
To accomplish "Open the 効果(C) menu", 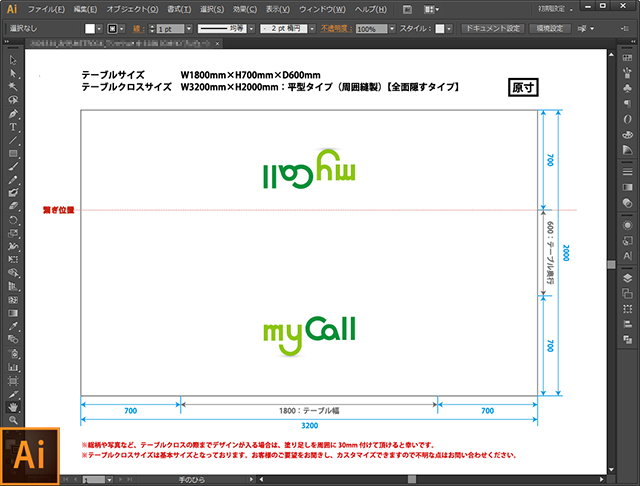I will point(245,9).
